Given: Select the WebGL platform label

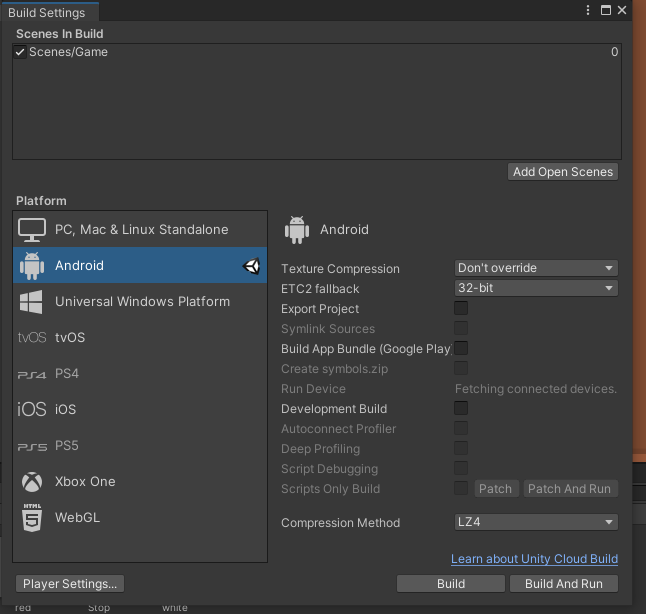Looking at the screenshot, I should 77,518.
